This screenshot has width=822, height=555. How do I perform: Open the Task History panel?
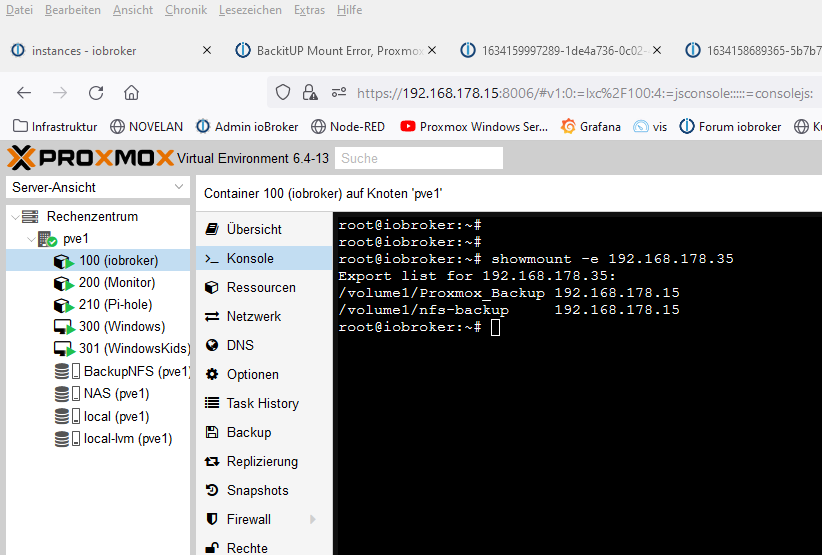click(x=265, y=403)
